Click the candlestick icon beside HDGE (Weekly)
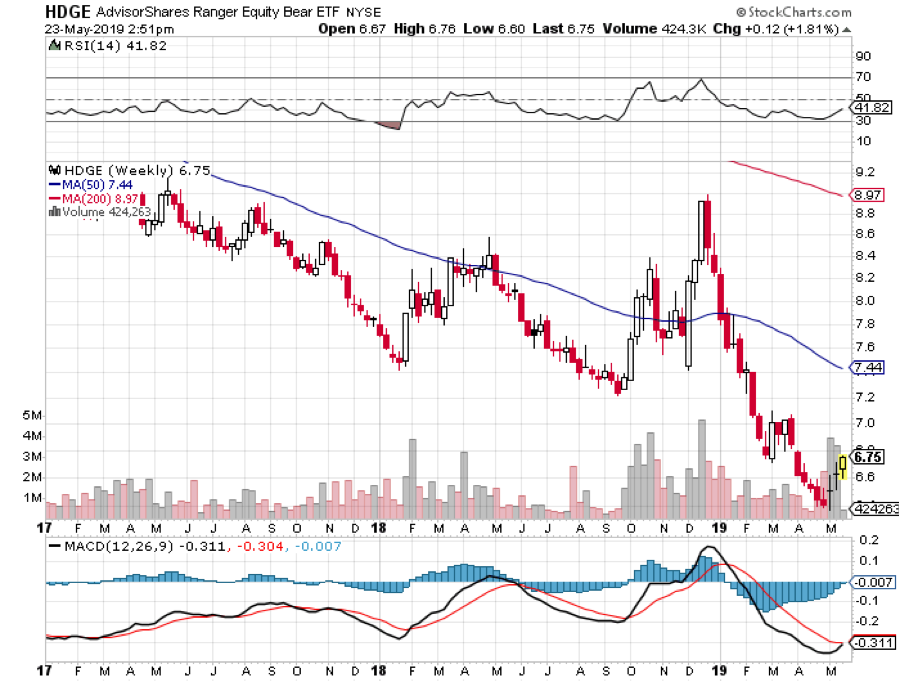 click(x=55, y=170)
